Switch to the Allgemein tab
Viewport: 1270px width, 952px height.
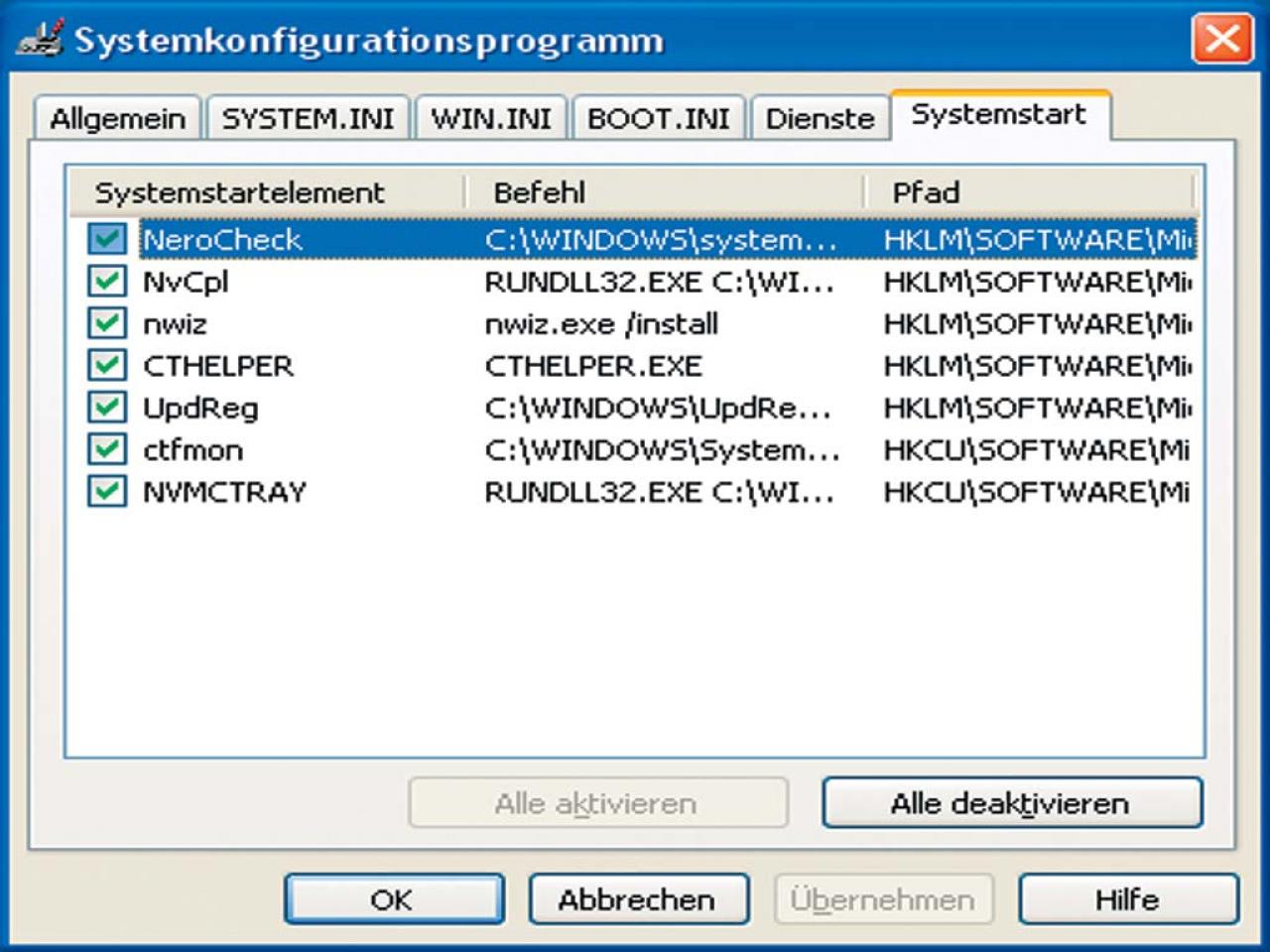point(117,118)
